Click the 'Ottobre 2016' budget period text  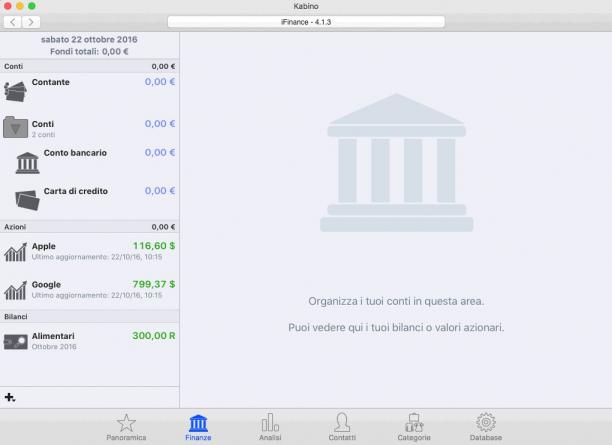pos(54,347)
